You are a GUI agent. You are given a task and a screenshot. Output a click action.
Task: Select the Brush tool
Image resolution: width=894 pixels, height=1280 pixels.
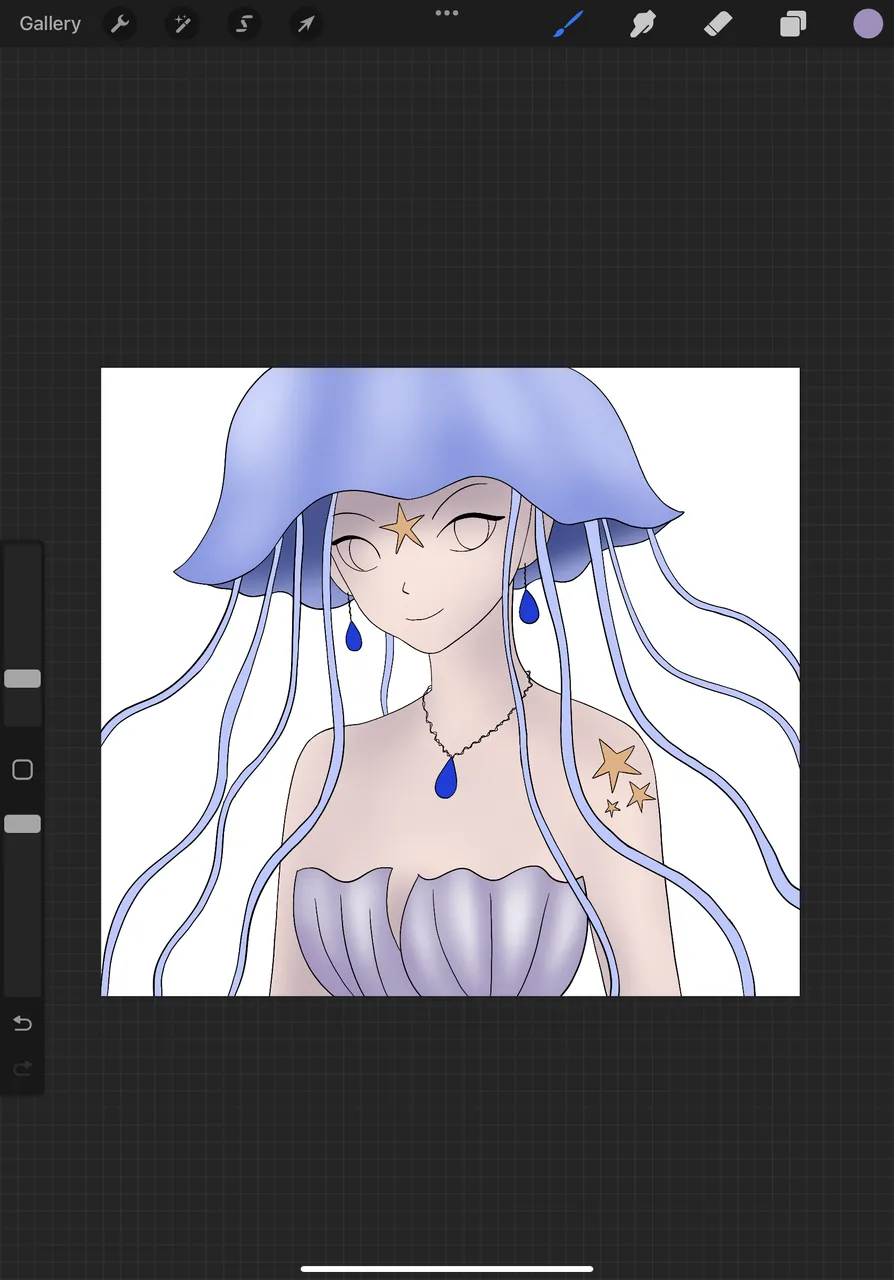tap(569, 23)
